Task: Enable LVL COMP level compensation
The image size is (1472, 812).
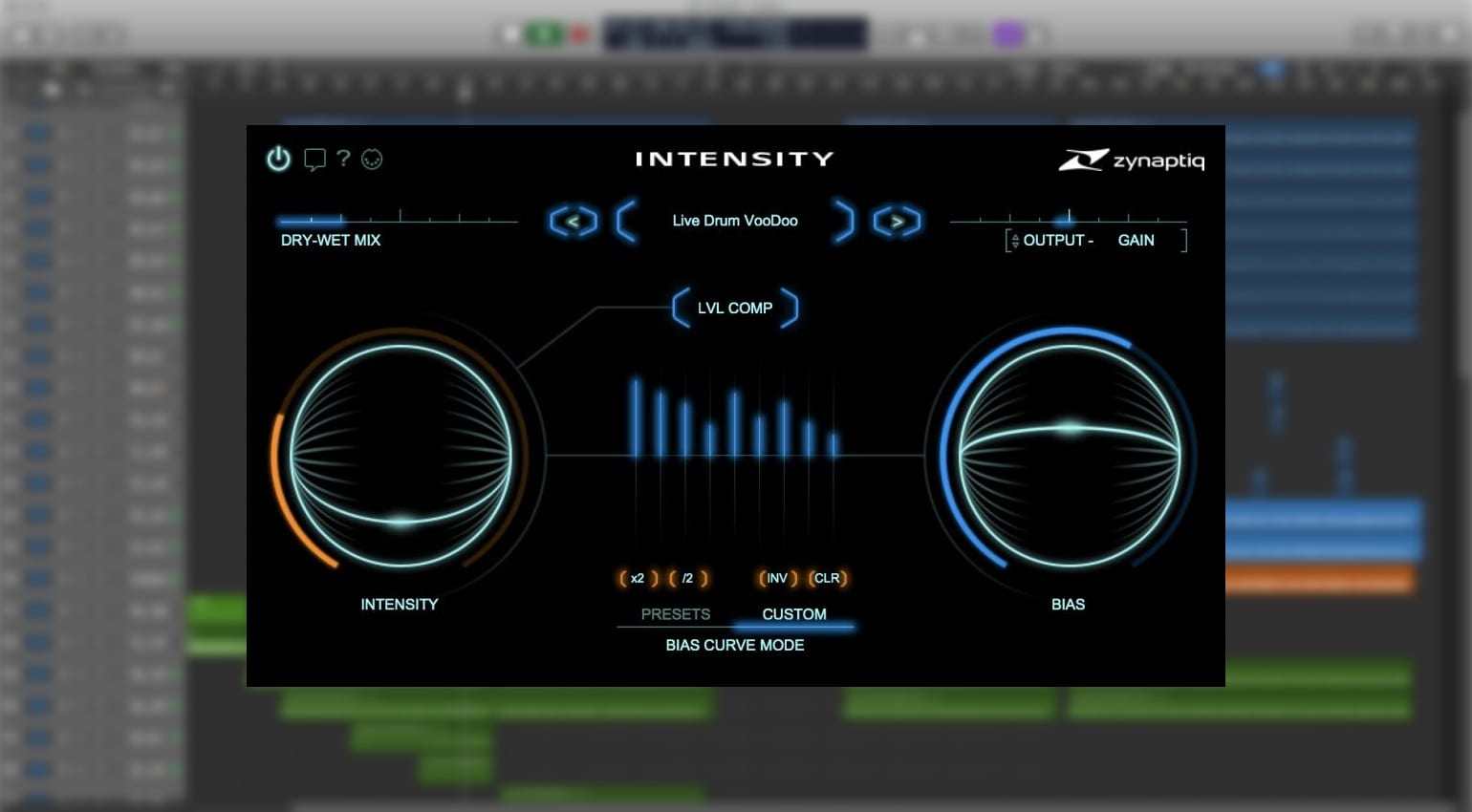Action: click(736, 308)
